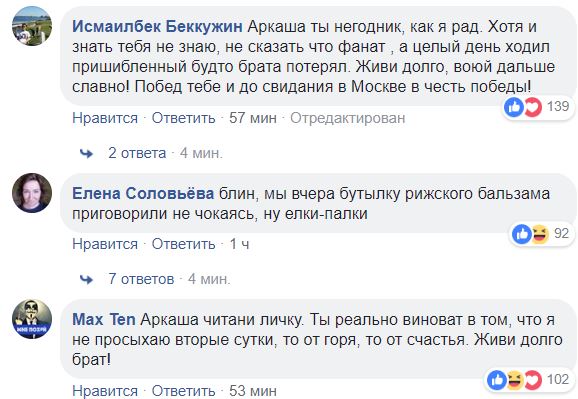Reply to Елена's comment via 'Ответить'
The image size is (578, 399).
(x=184, y=244)
